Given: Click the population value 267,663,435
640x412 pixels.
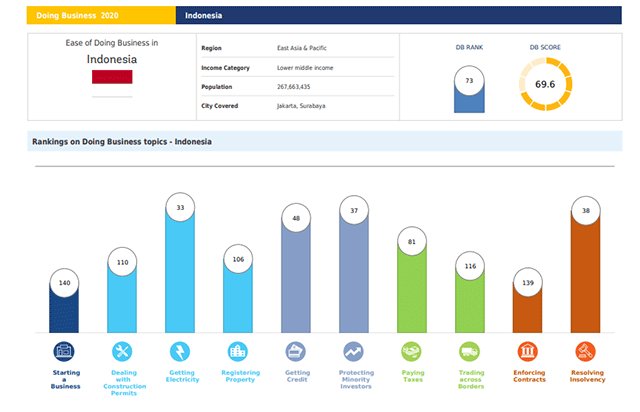Looking at the screenshot, I should tap(293, 87).
